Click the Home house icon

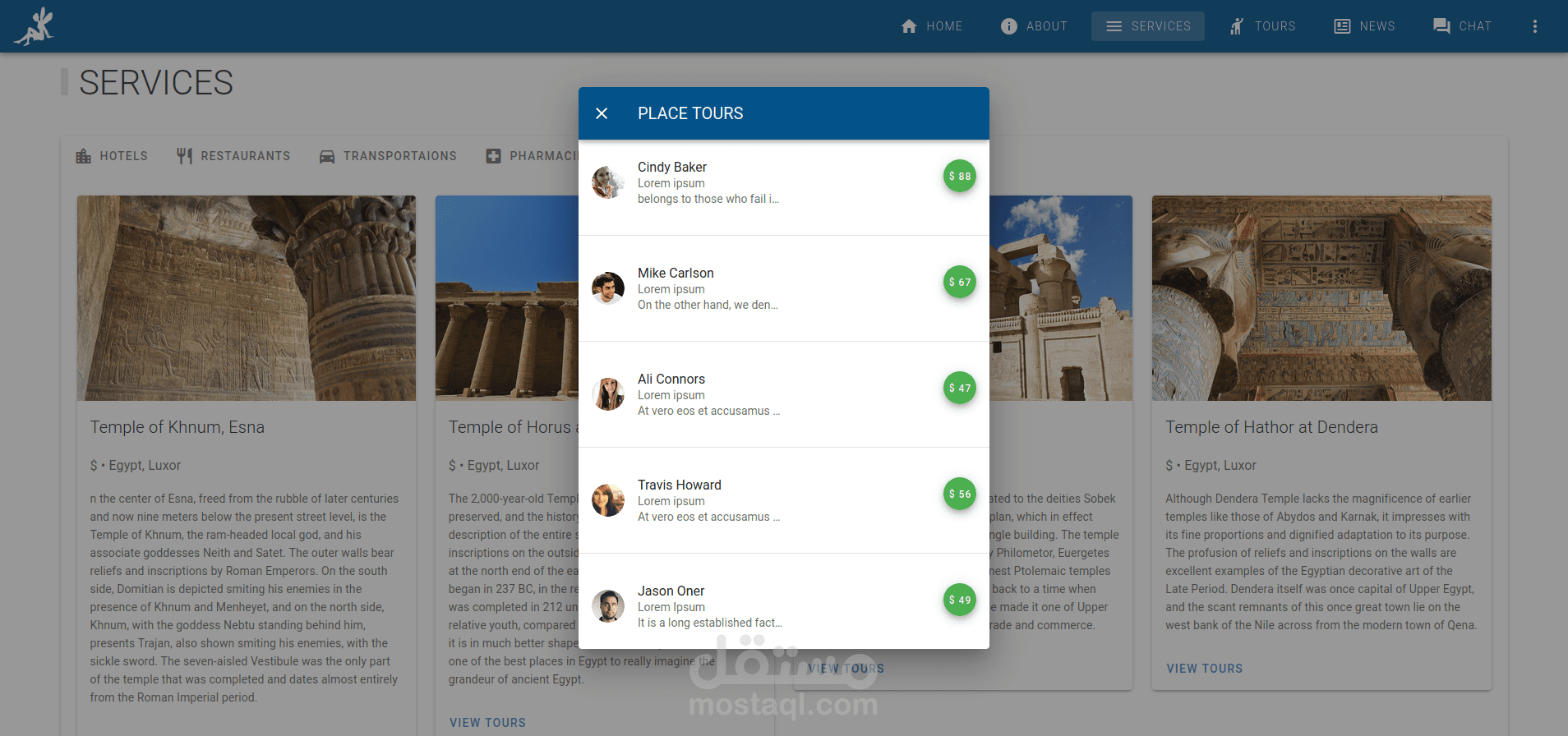pyautogui.click(x=909, y=26)
